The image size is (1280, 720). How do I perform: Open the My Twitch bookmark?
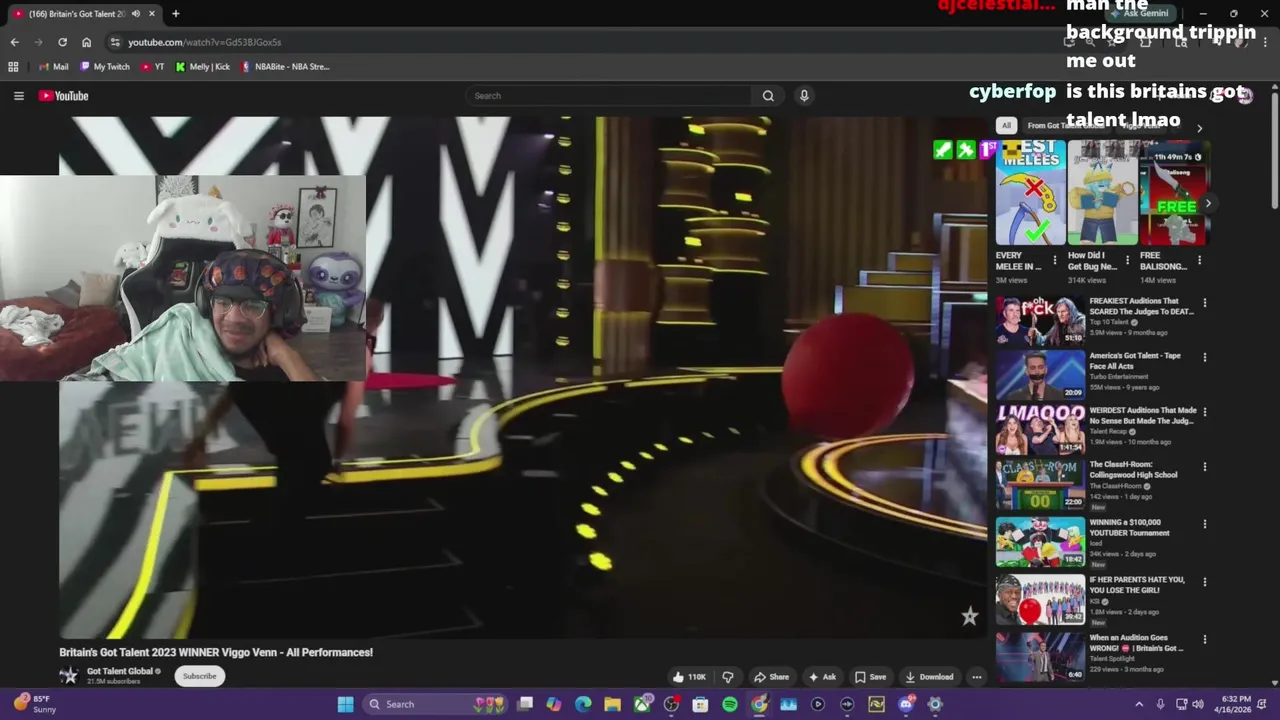pyautogui.click(x=105, y=67)
